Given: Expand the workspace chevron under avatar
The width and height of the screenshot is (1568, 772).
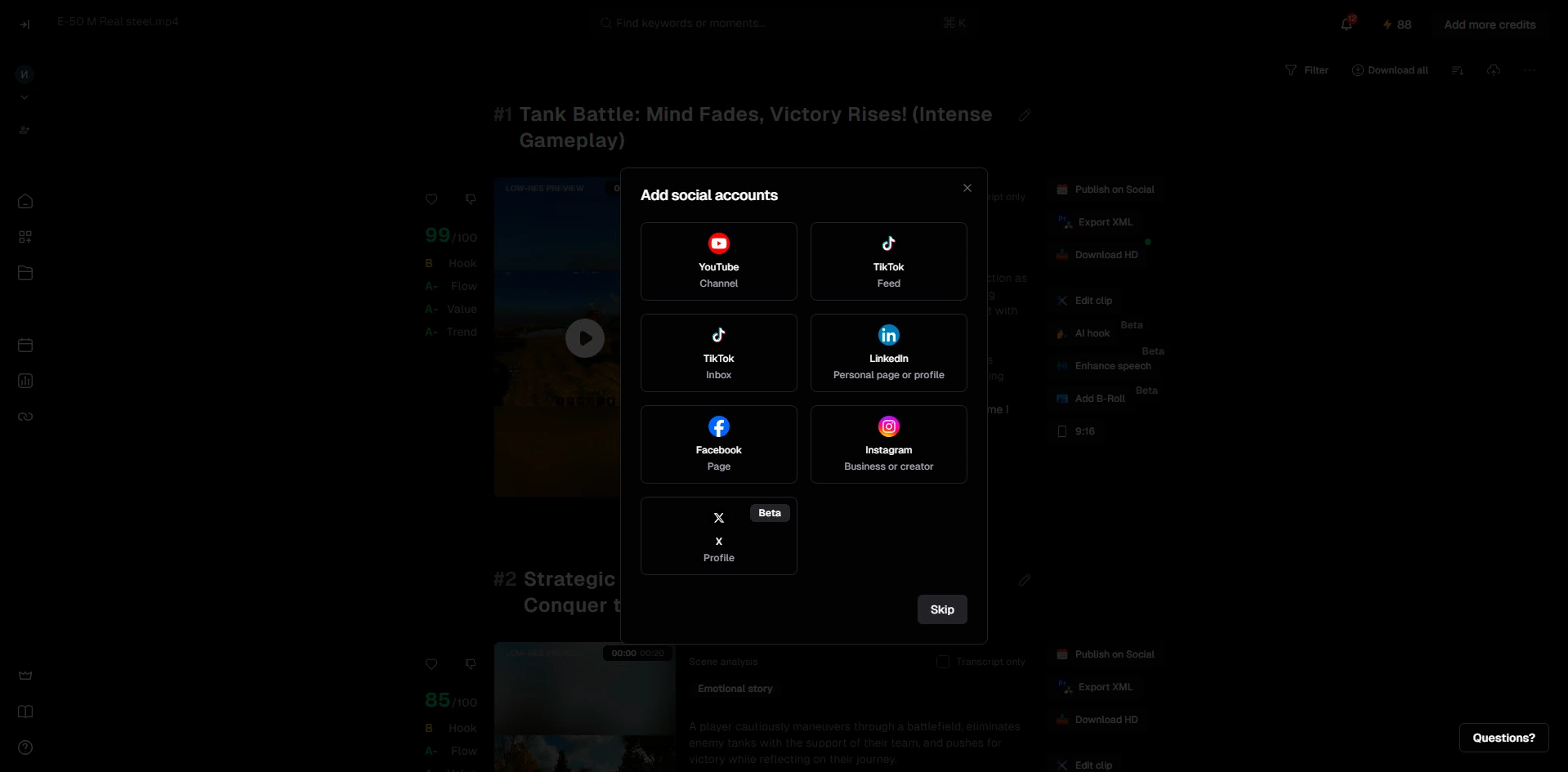Looking at the screenshot, I should (25, 97).
